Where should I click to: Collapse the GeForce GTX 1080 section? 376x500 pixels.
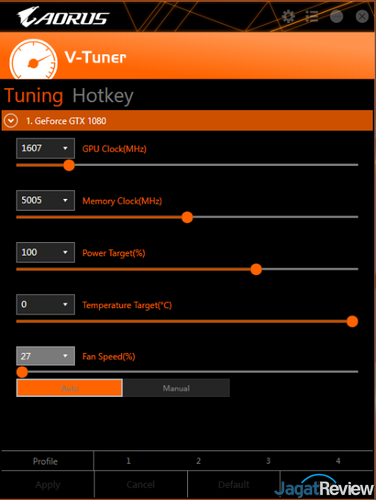tap(11, 120)
